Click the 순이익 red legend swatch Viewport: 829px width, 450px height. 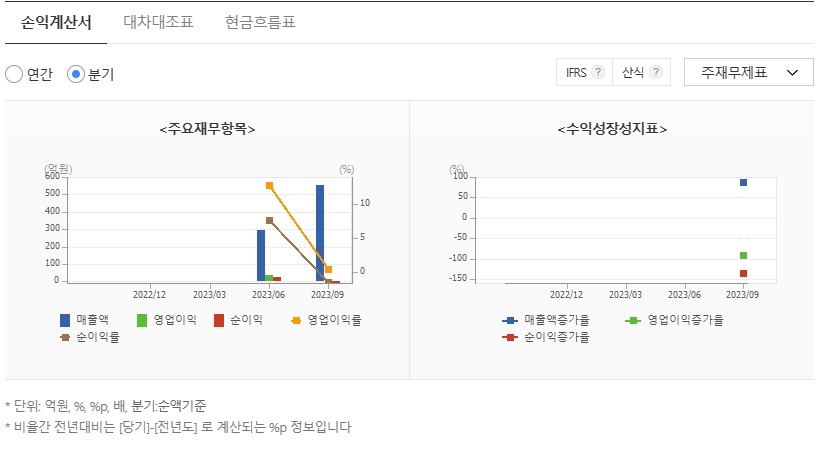[x=219, y=320]
